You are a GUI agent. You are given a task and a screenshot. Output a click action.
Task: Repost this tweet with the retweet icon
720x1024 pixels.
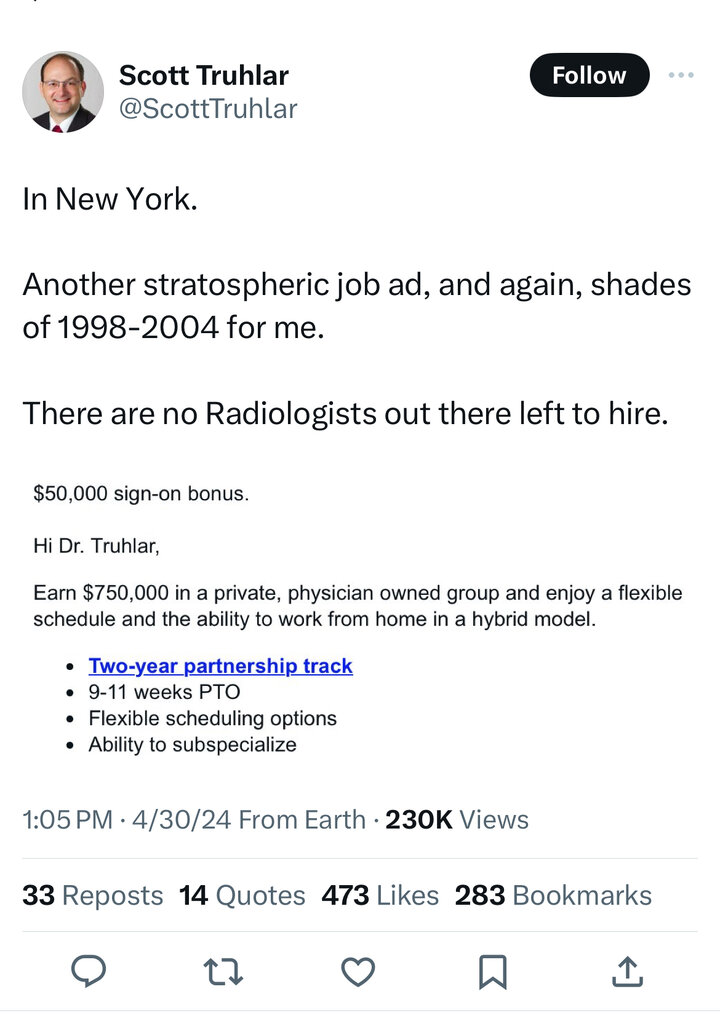tap(224, 970)
